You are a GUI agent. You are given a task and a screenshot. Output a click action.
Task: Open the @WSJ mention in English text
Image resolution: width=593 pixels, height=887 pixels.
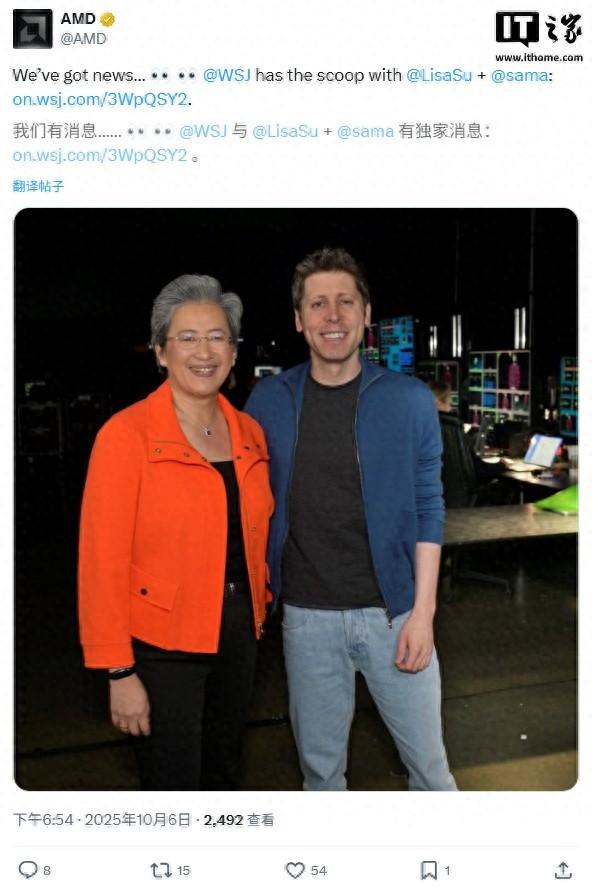(226, 75)
